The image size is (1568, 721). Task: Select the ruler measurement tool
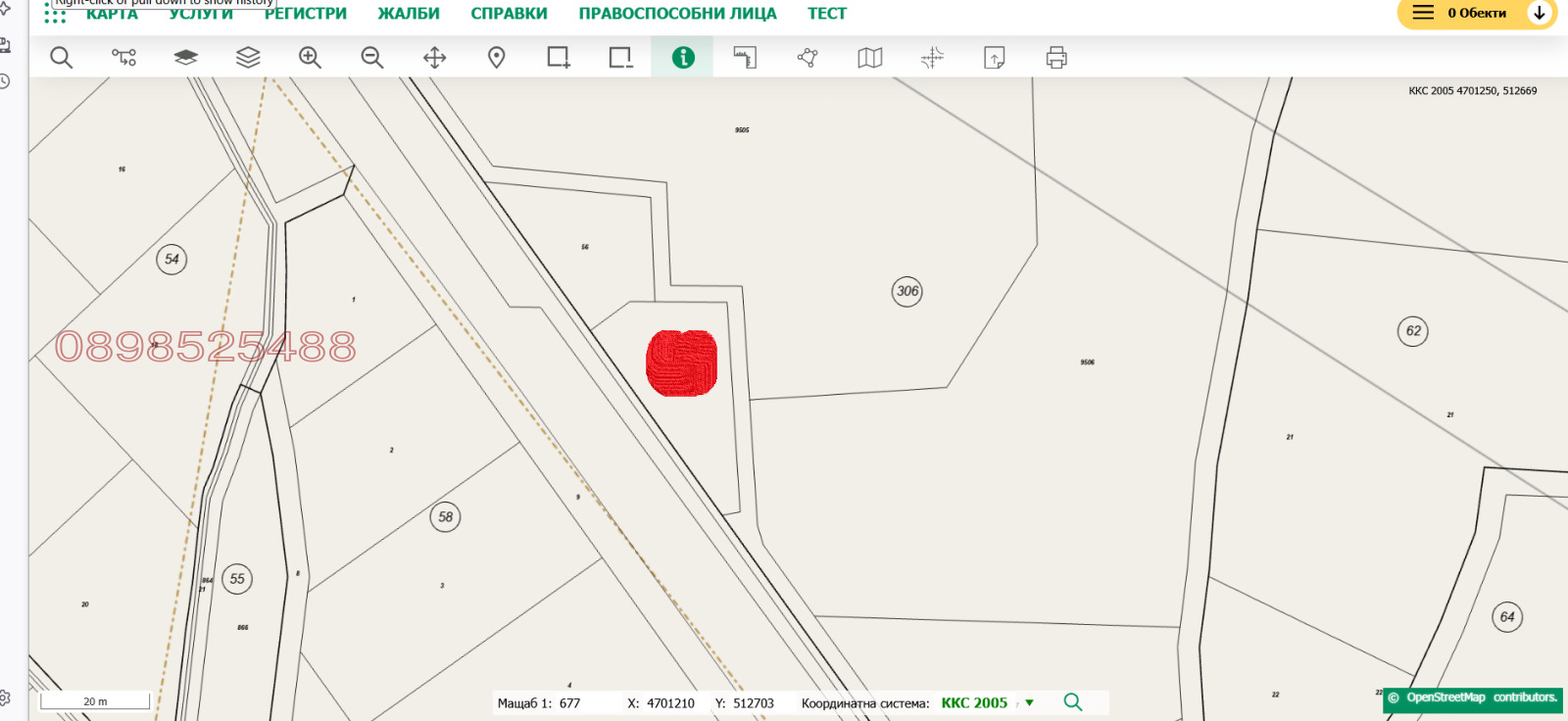745,58
